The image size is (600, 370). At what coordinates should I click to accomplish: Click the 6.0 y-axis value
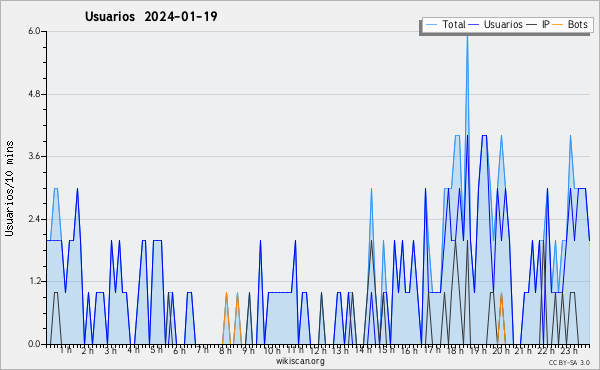pos(34,31)
